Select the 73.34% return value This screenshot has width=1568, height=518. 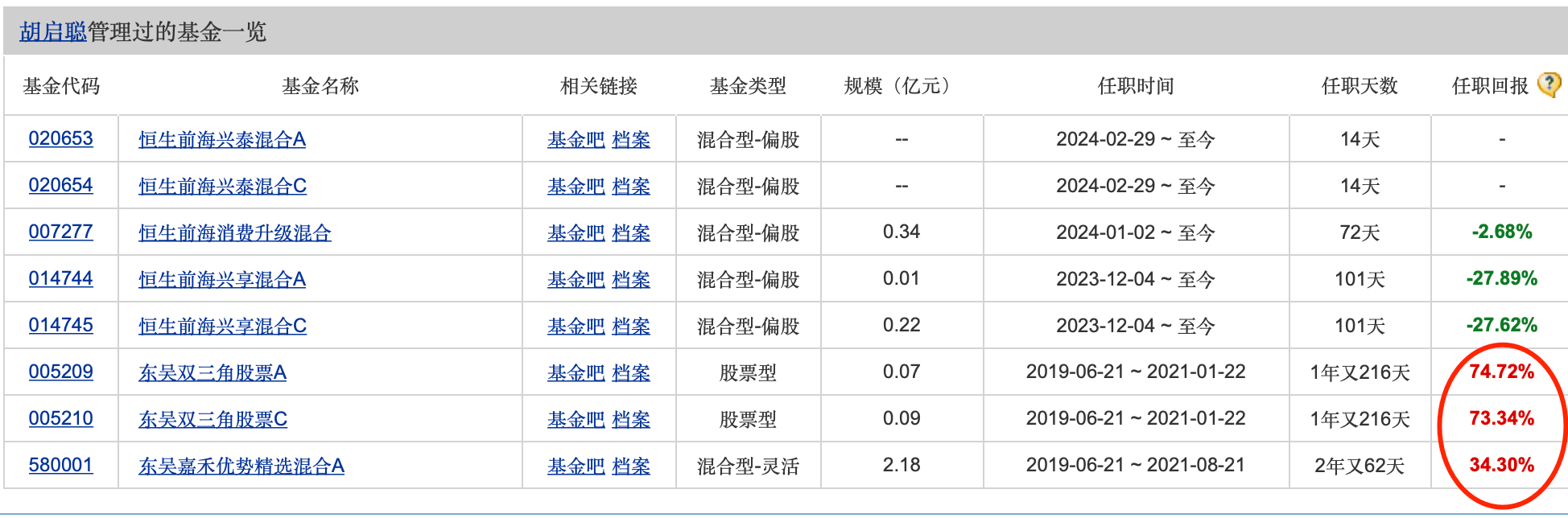pyautogui.click(x=1502, y=418)
